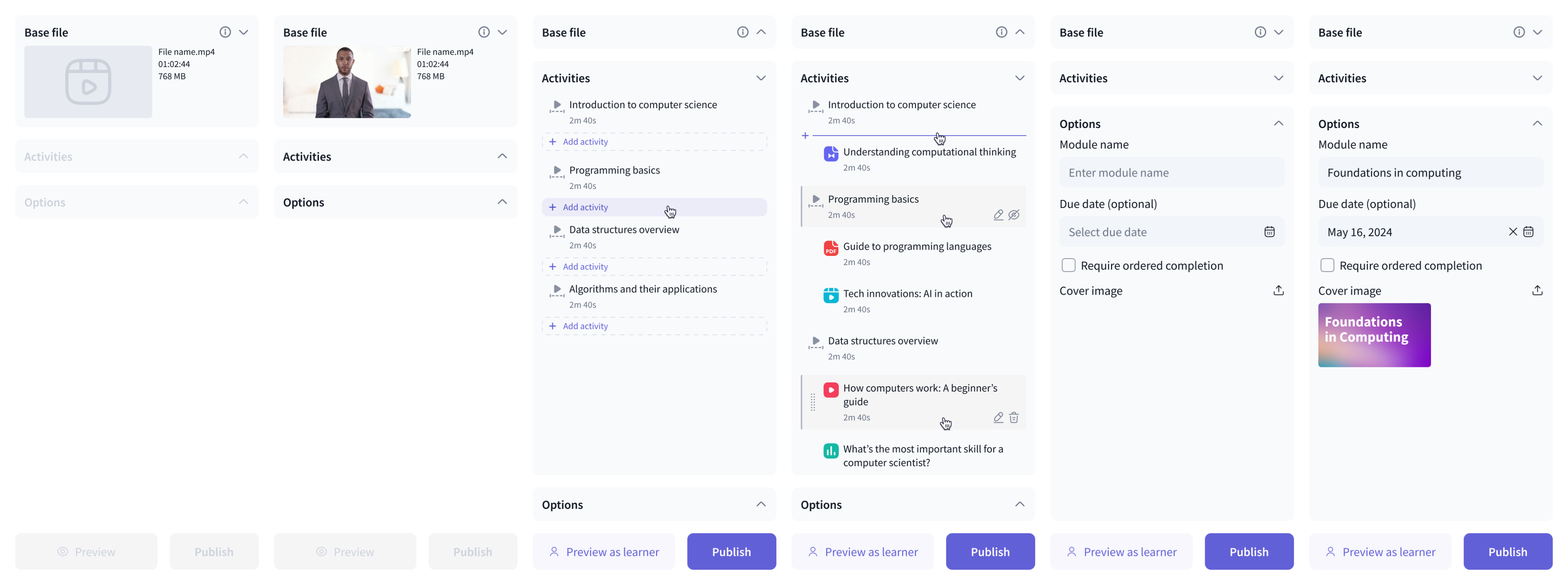Tick Require ordered completion below Select due date
1568x585 pixels.
click(1068, 265)
